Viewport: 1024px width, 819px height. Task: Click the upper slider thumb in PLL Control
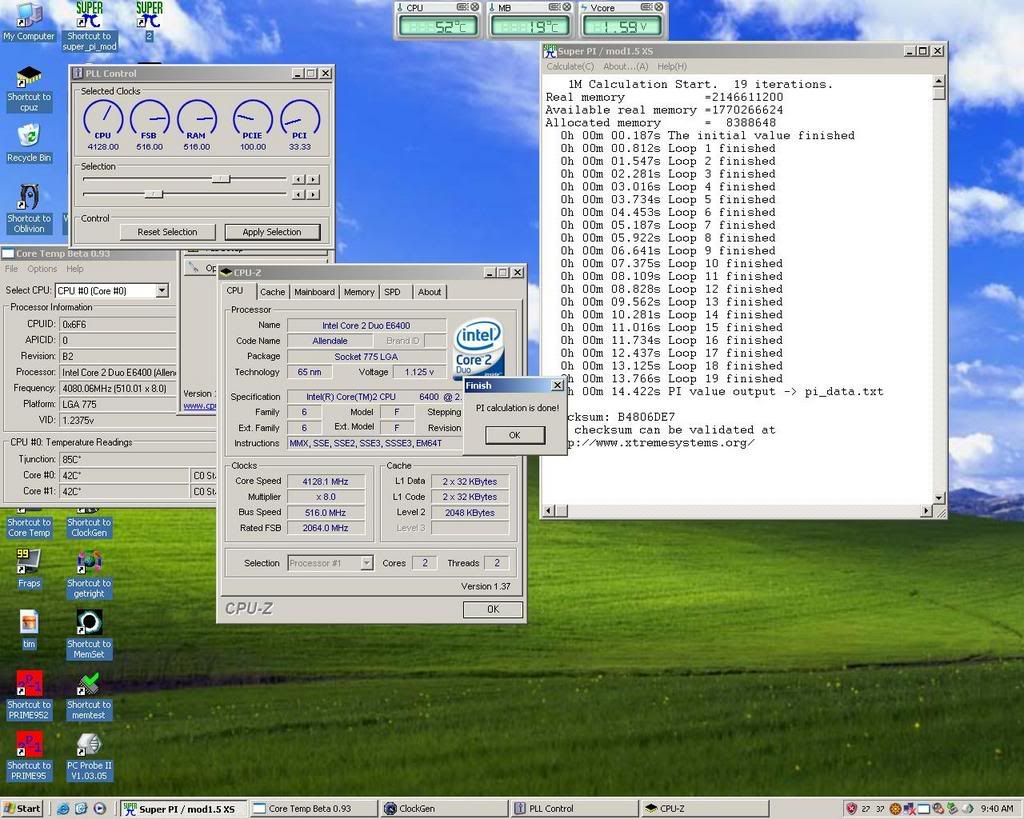221,179
